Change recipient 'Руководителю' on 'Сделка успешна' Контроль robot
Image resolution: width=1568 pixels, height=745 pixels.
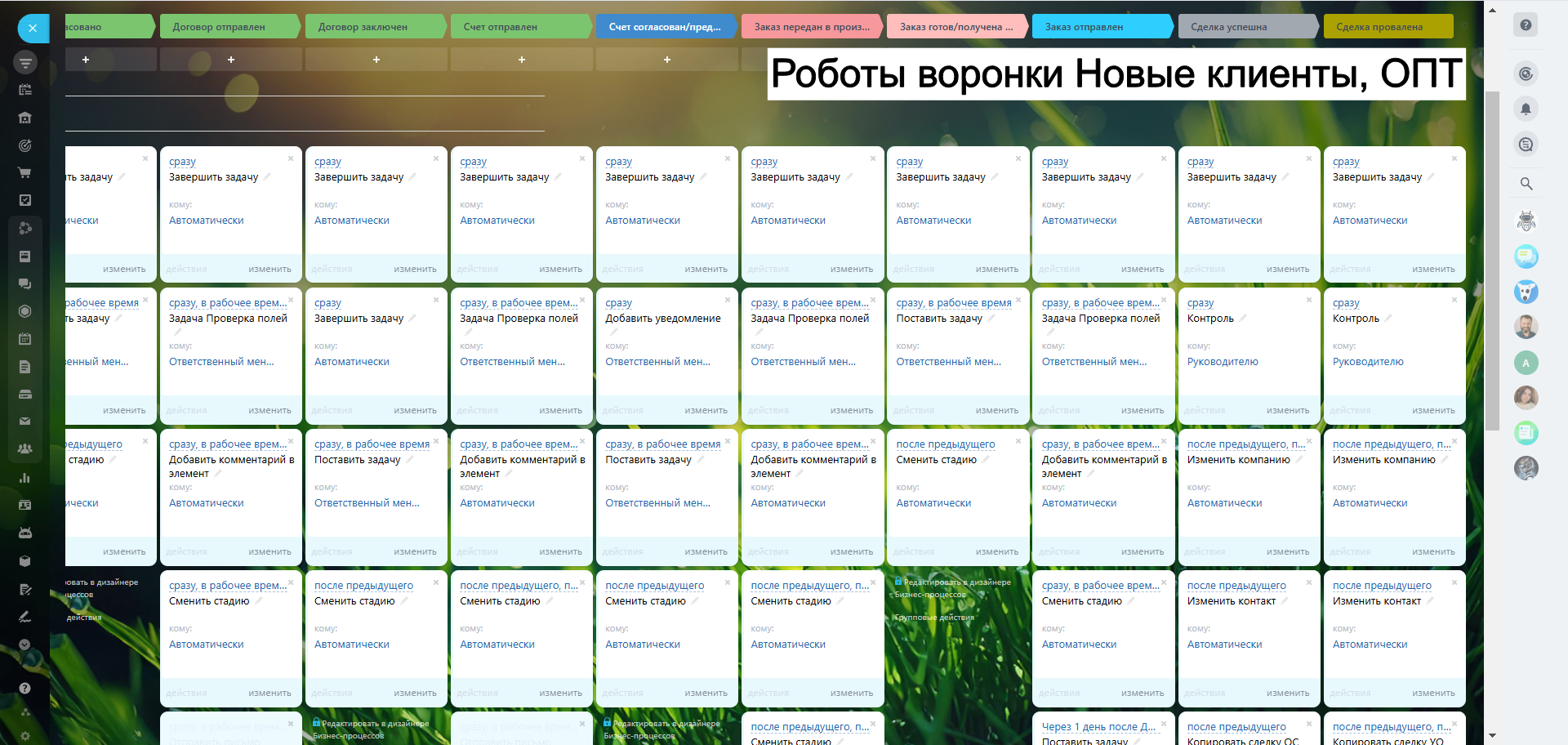(x=1222, y=362)
